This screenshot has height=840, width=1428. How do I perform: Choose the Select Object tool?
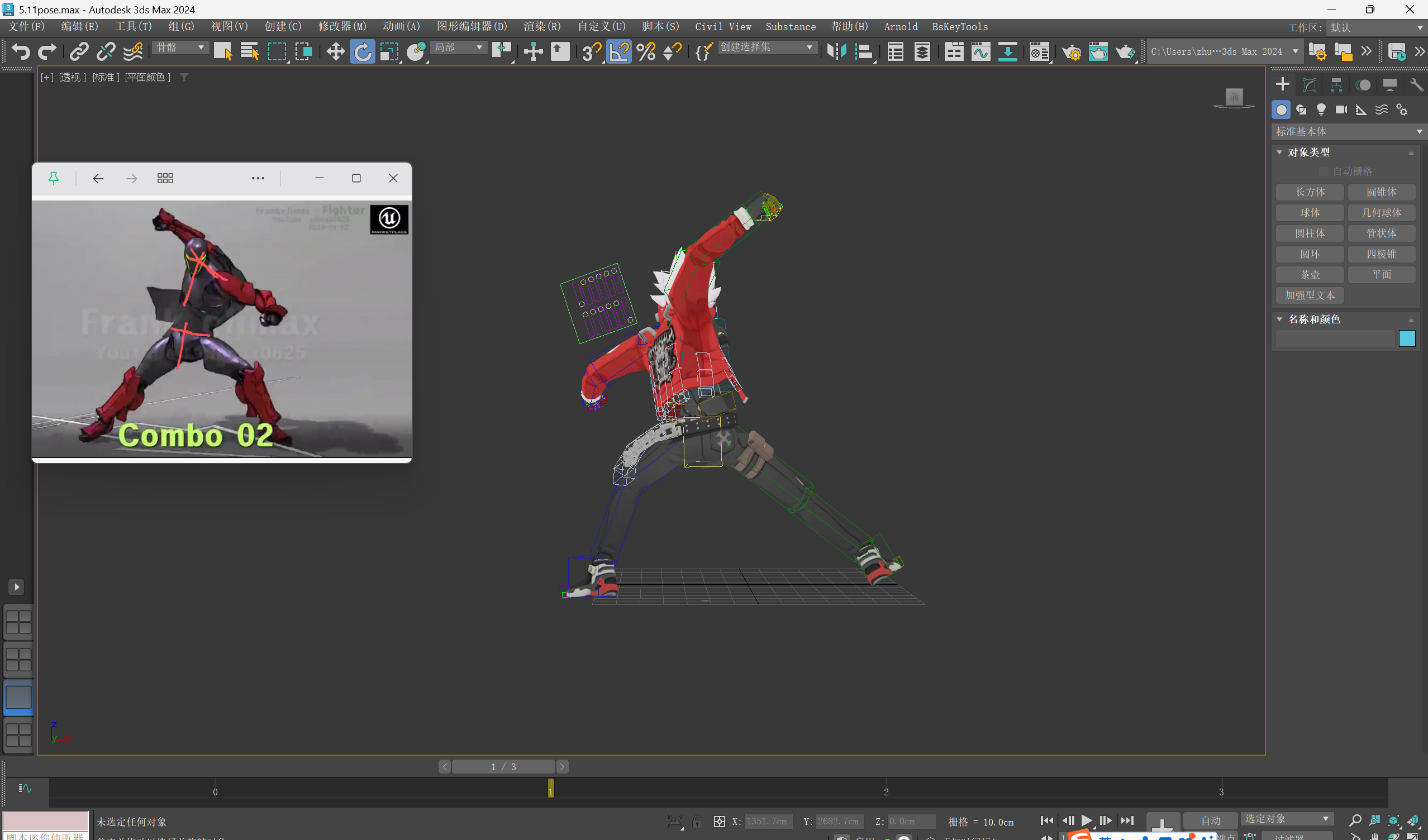(223, 51)
